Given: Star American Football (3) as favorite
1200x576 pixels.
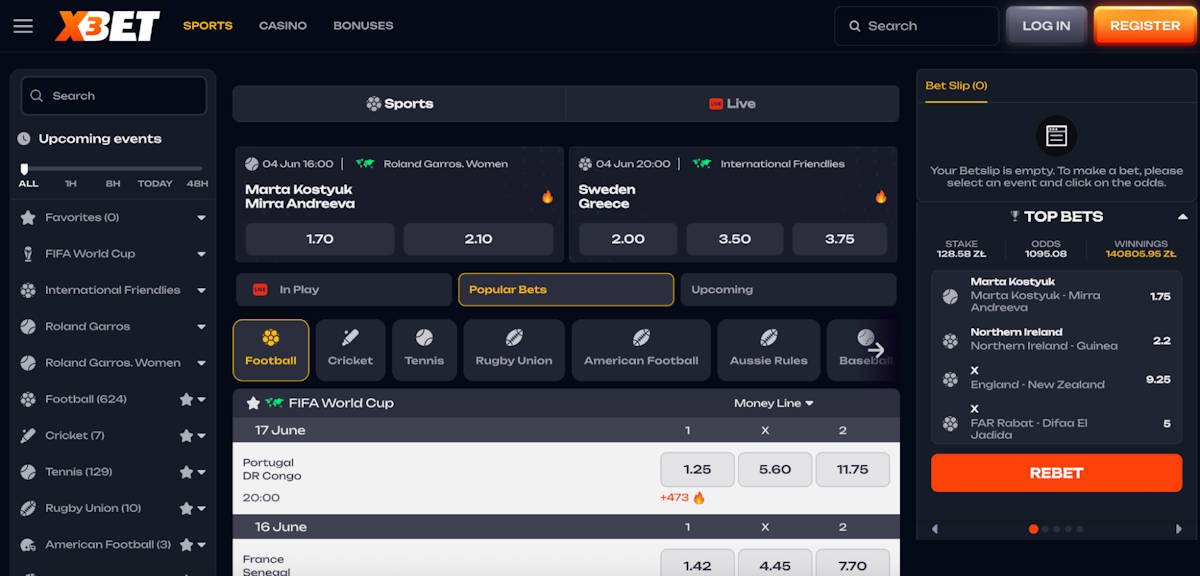Looking at the screenshot, I should click(186, 545).
